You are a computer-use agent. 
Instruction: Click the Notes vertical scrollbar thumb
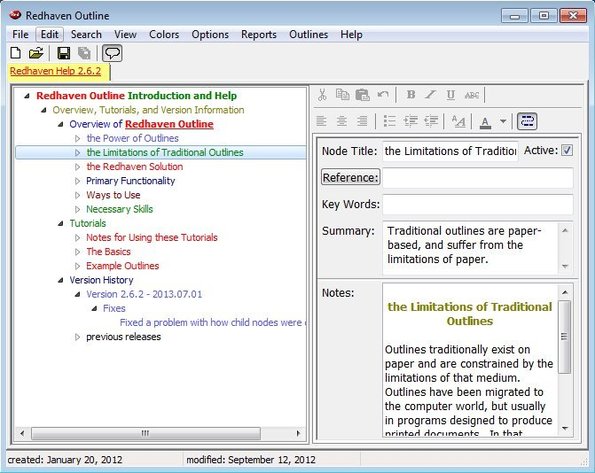point(565,337)
